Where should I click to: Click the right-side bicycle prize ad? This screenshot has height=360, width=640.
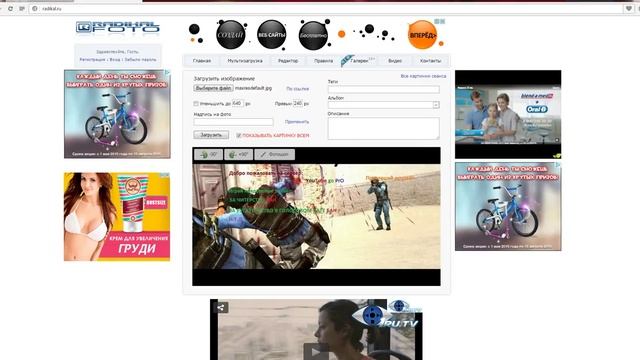(x=508, y=207)
